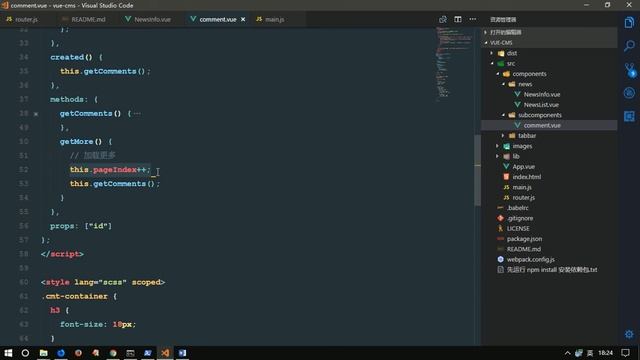The height and width of the screenshot is (360, 640).
Task: Show hidden system tray icons chevron
Action: click(567, 353)
